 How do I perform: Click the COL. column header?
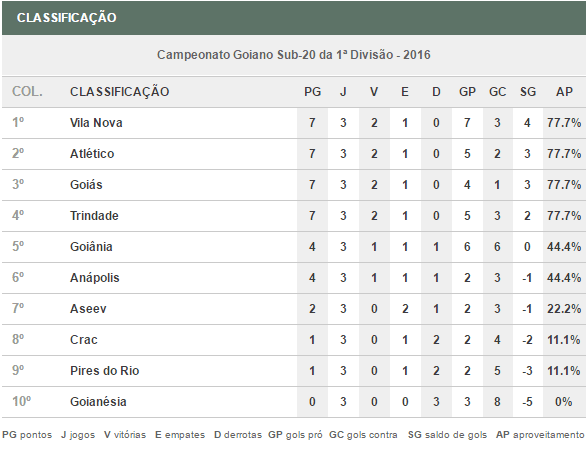(27, 92)
